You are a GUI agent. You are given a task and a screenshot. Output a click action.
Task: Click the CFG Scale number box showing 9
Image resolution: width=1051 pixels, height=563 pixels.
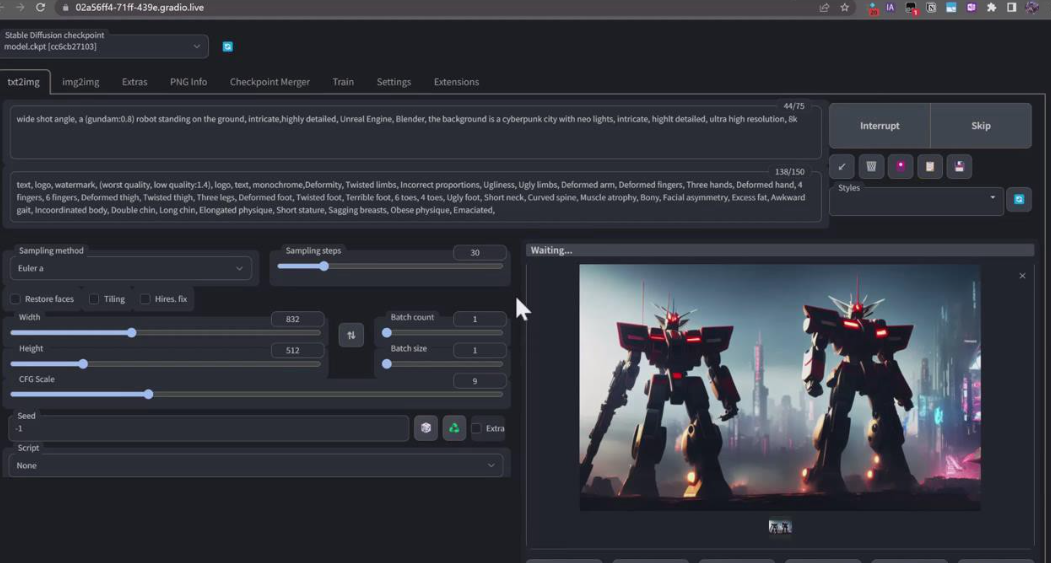point(479,381)
